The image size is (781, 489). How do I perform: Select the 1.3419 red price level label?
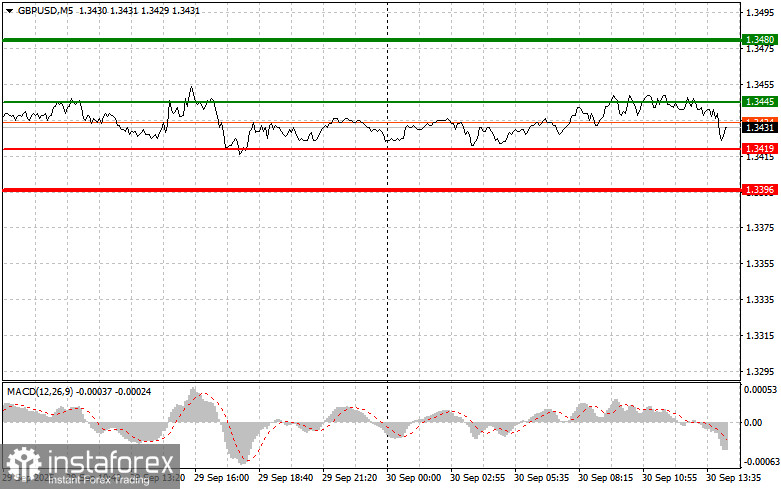[x=760, y=148]
